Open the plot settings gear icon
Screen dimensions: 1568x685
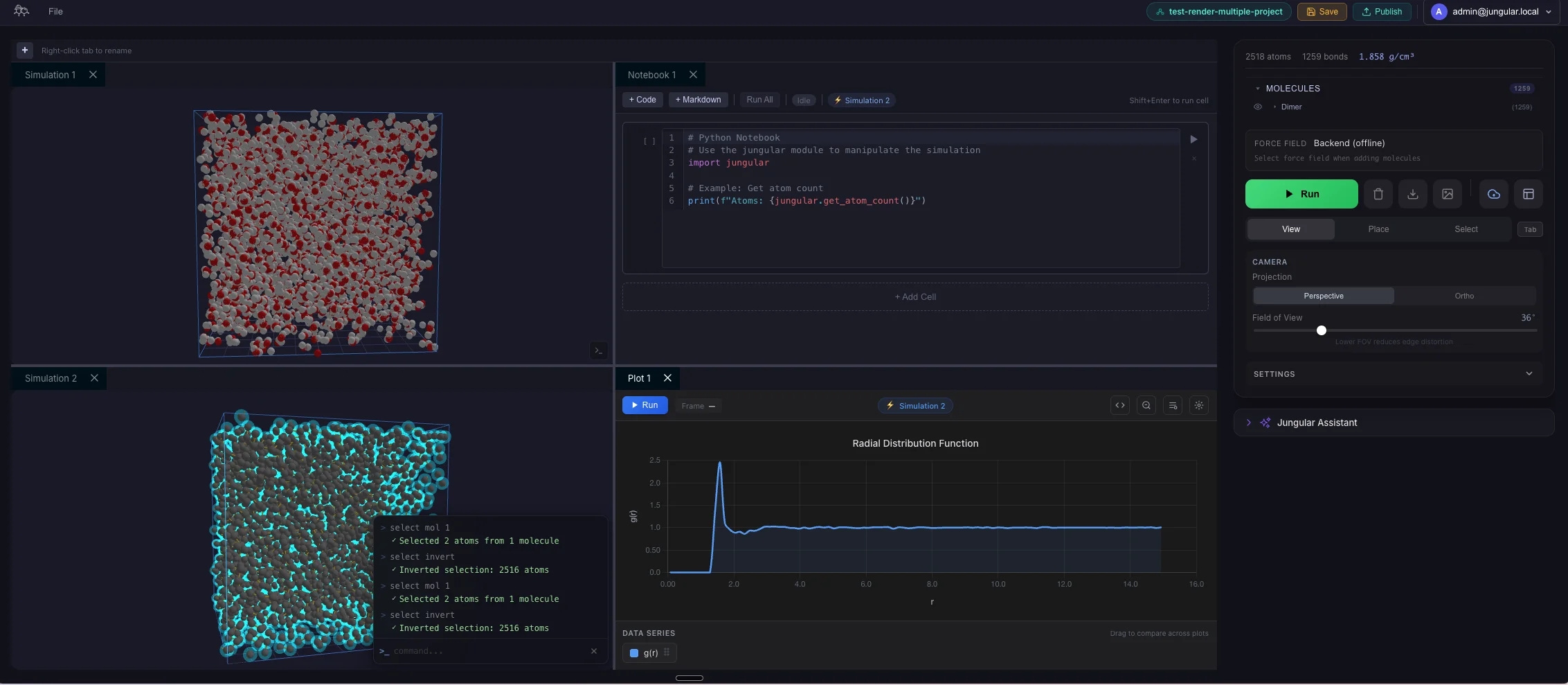pos(1198,406)
